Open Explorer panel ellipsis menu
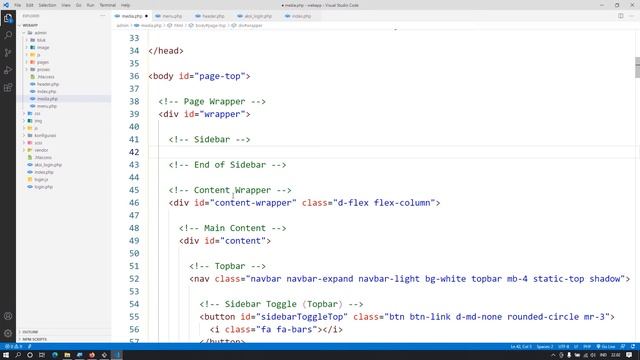640x360 pixels. pos(102,16)
